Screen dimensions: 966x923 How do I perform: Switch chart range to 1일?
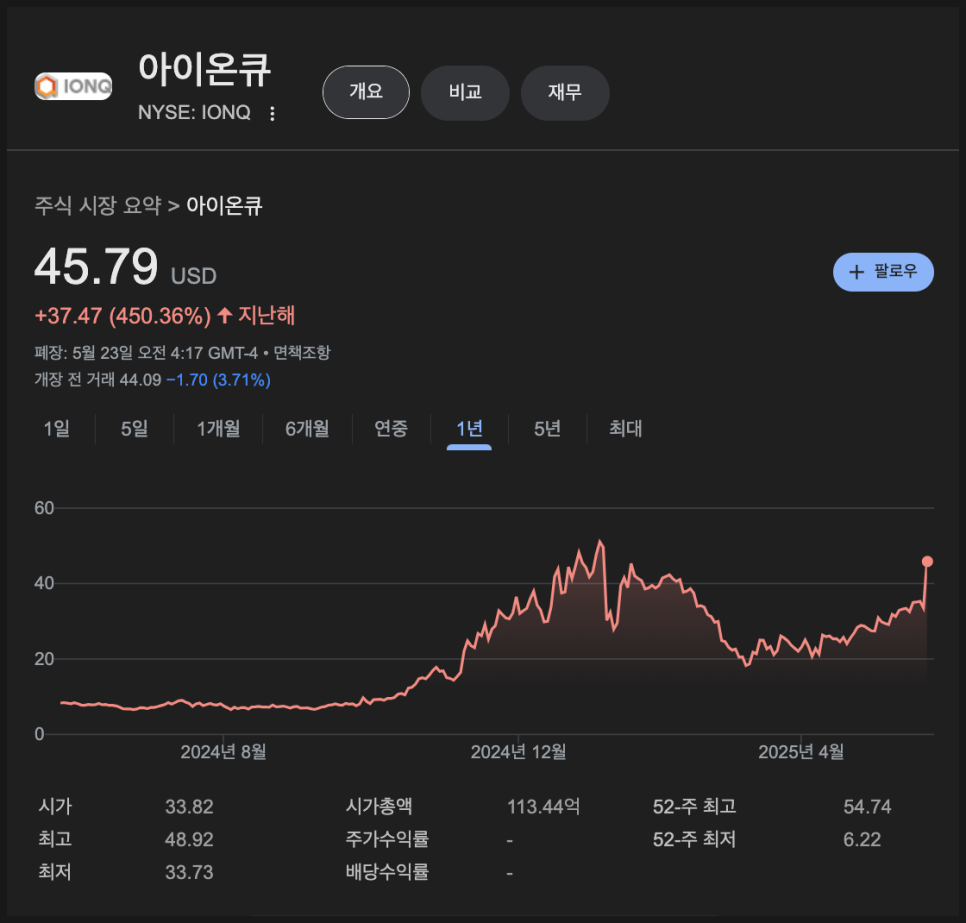tap(56, 428)
